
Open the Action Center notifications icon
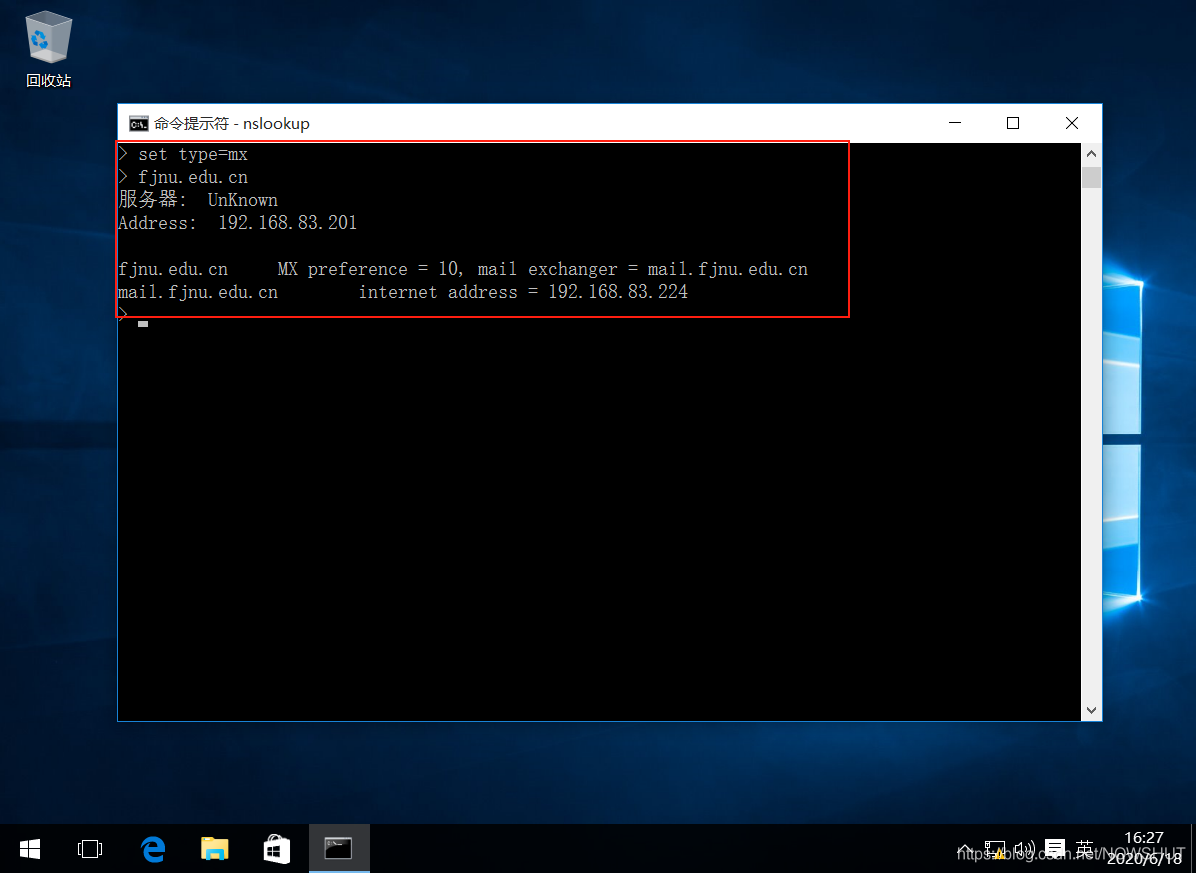[1054, 849]
